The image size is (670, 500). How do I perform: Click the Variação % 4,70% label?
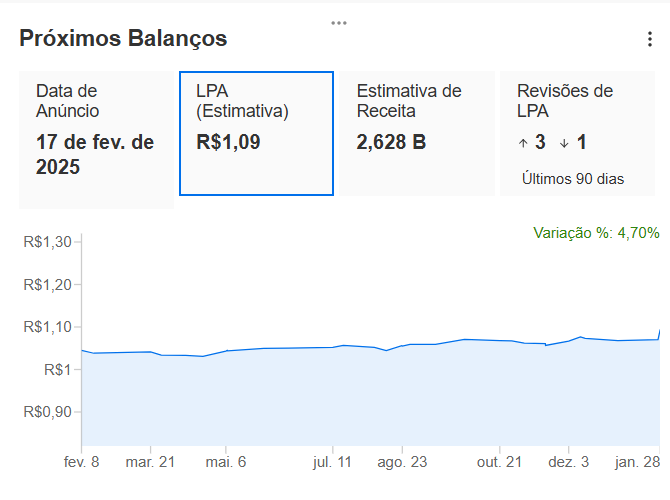(596, 233)
